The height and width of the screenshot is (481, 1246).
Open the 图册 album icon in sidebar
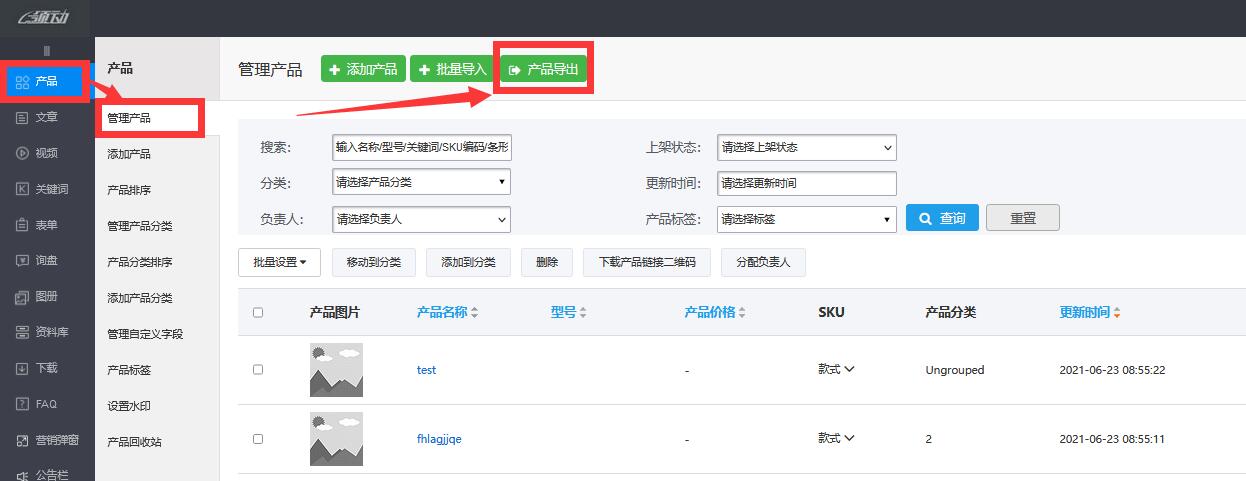pyautogui.click(x=22, y=296)
